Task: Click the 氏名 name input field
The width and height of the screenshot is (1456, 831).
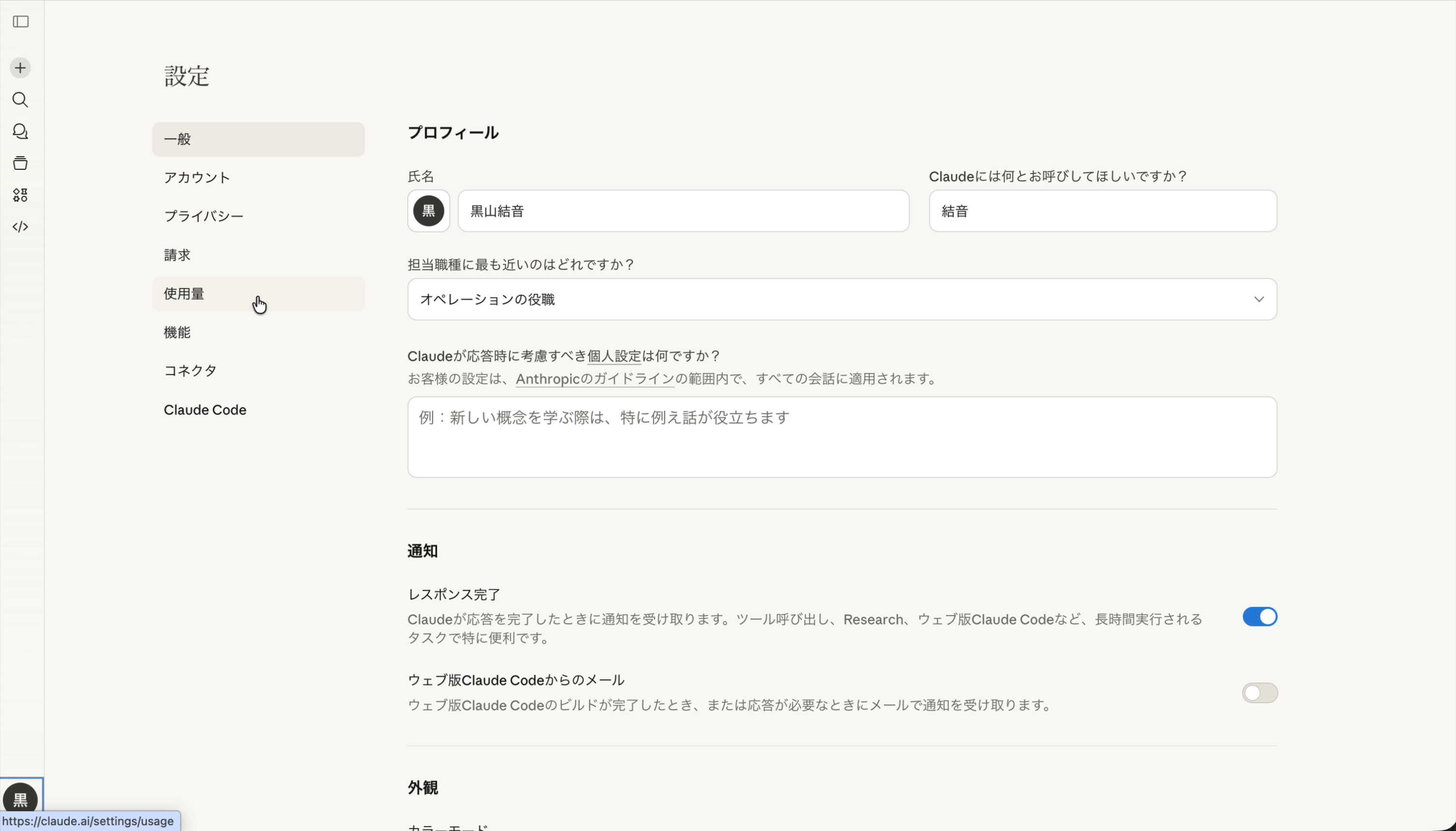Action: (683, 211)
